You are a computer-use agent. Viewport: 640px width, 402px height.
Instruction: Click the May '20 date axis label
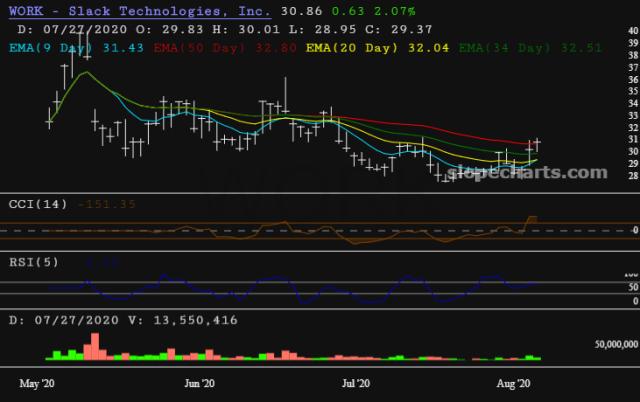click(37, 384)
